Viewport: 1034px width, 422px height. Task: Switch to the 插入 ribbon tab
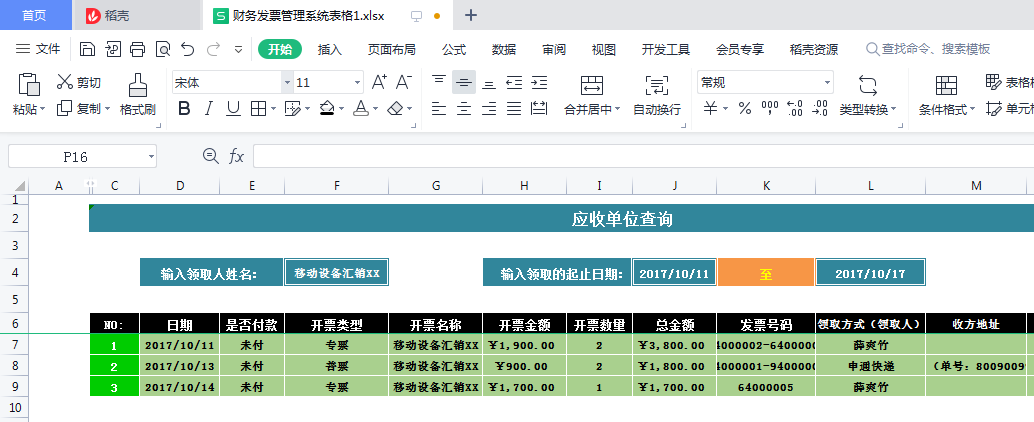[330, 49]
